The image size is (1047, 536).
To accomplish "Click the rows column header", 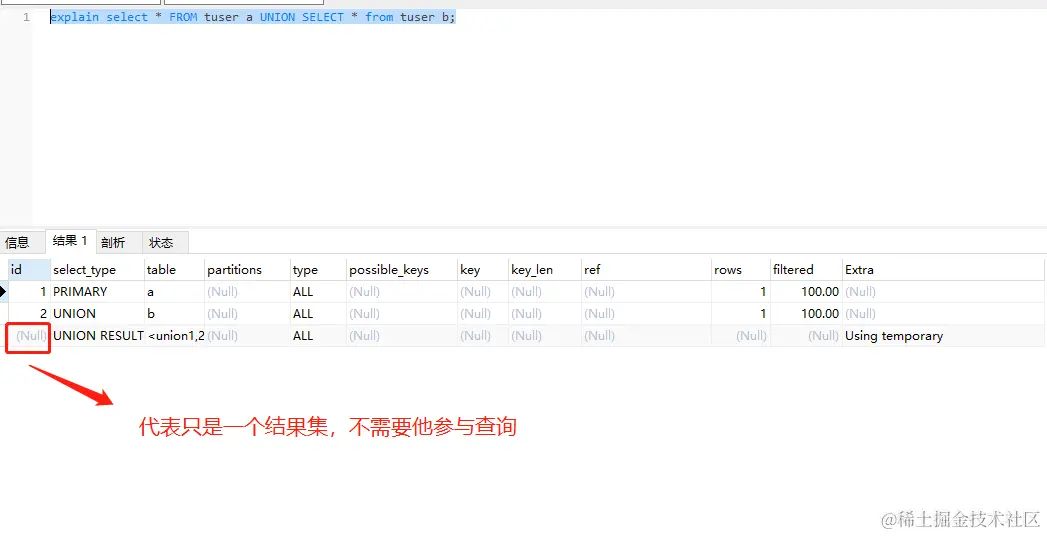I will [741, 270].
